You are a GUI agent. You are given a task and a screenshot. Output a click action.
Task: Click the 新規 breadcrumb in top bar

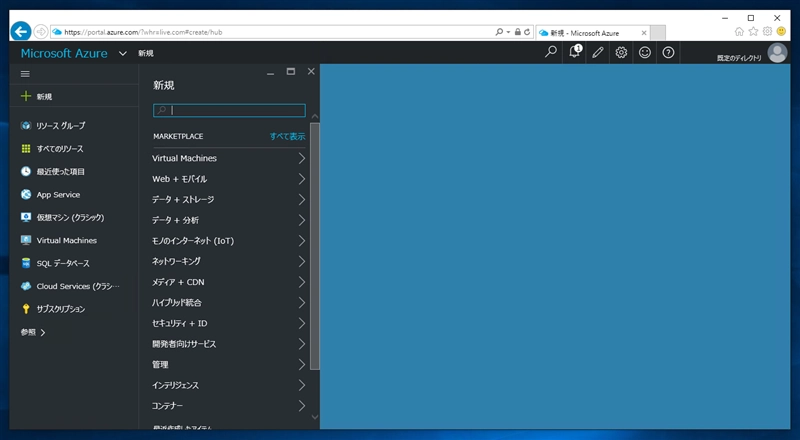pyautogui.click(x=145, y=53)
